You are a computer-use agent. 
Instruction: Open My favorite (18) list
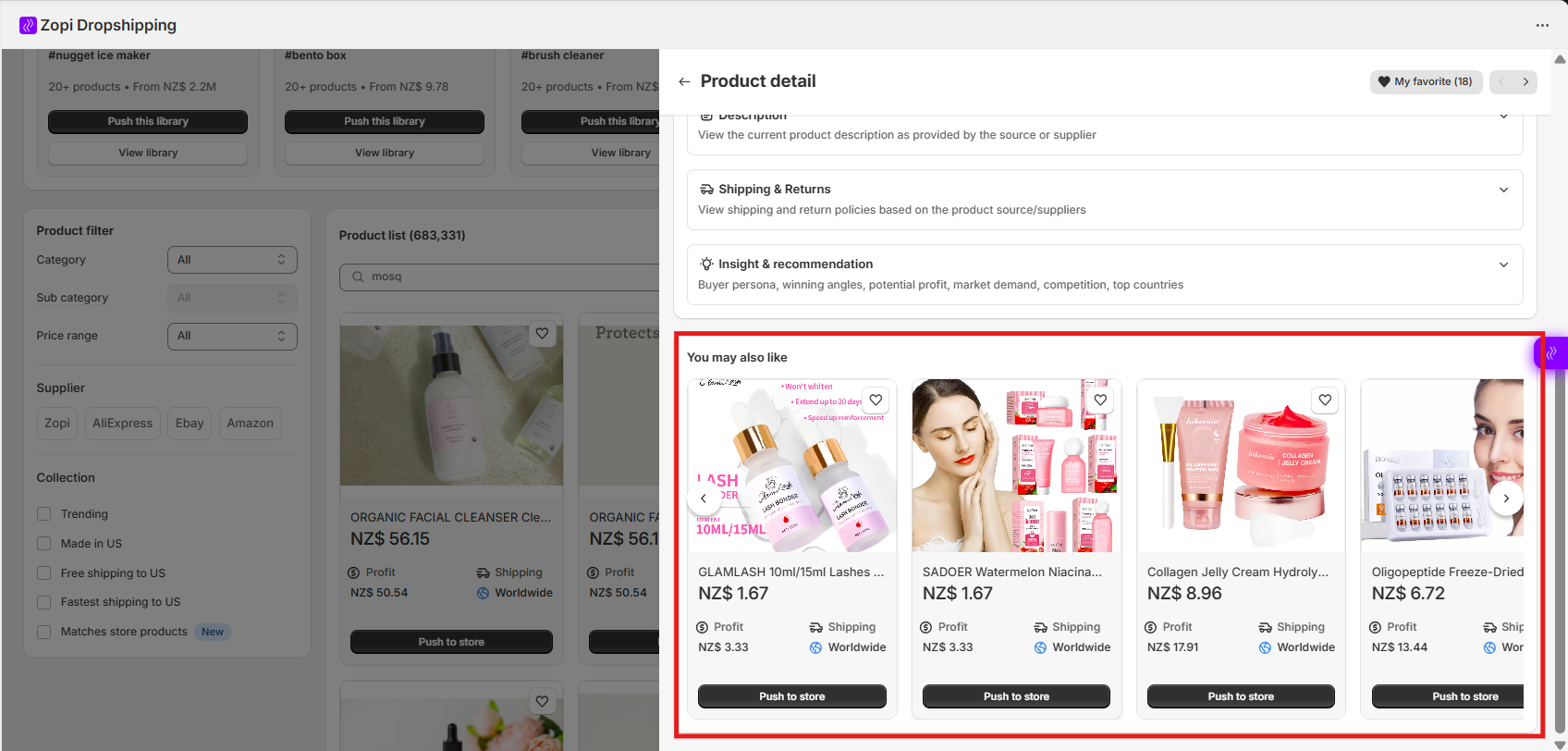tap(1426, 81)
